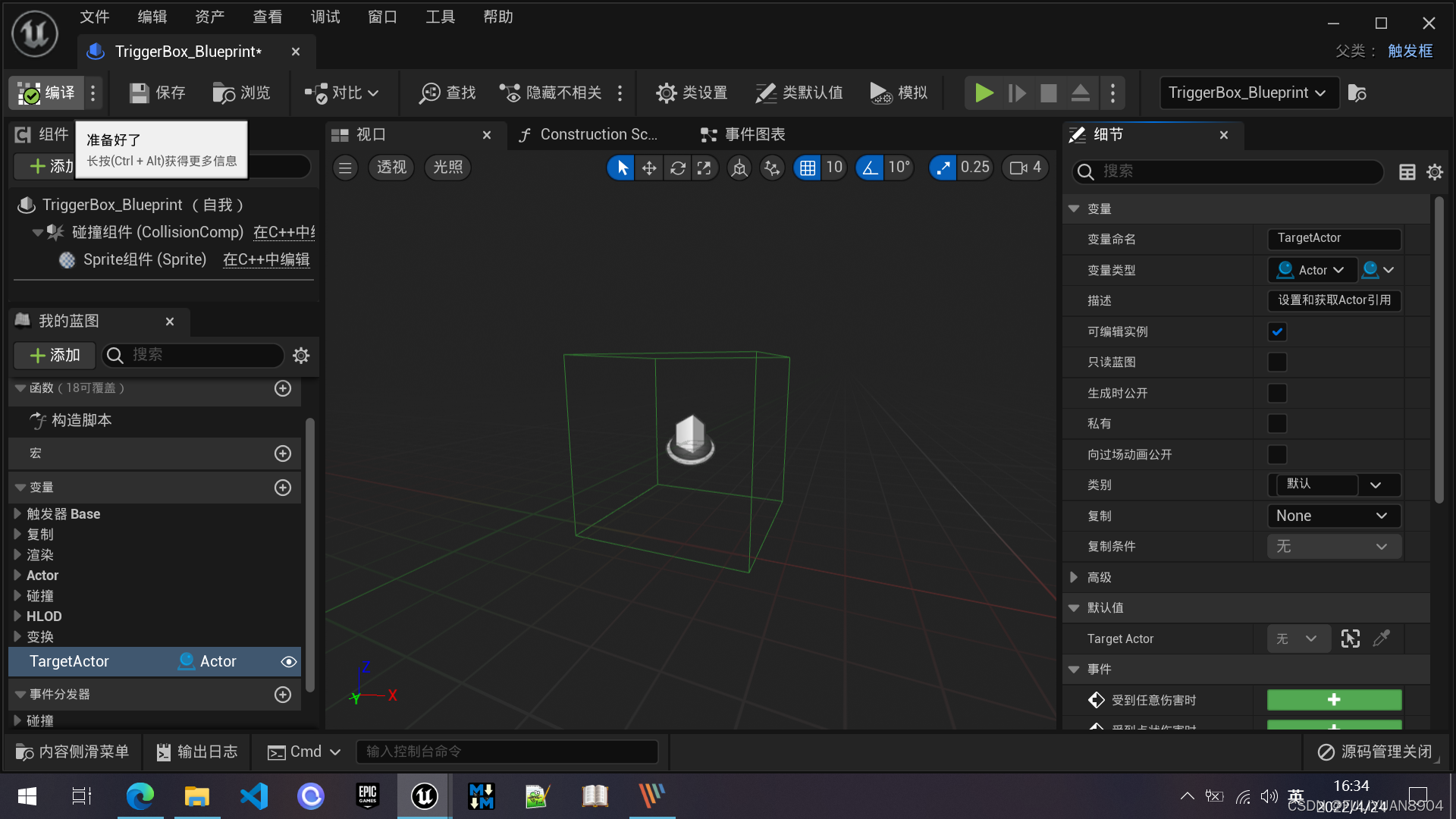Toggle grid snapping icon

tap(808, 168)
